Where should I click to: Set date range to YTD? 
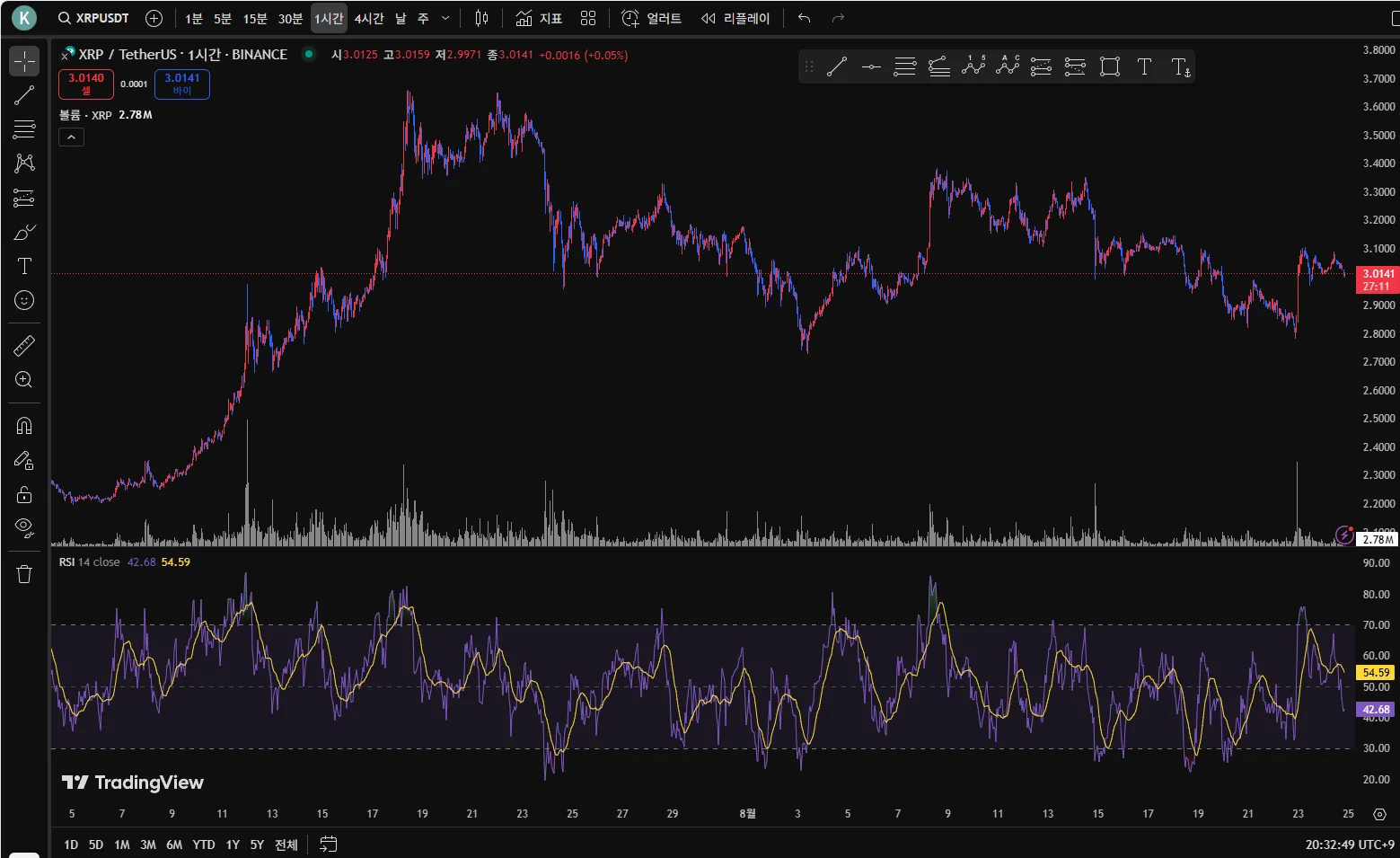pos(204,845)
